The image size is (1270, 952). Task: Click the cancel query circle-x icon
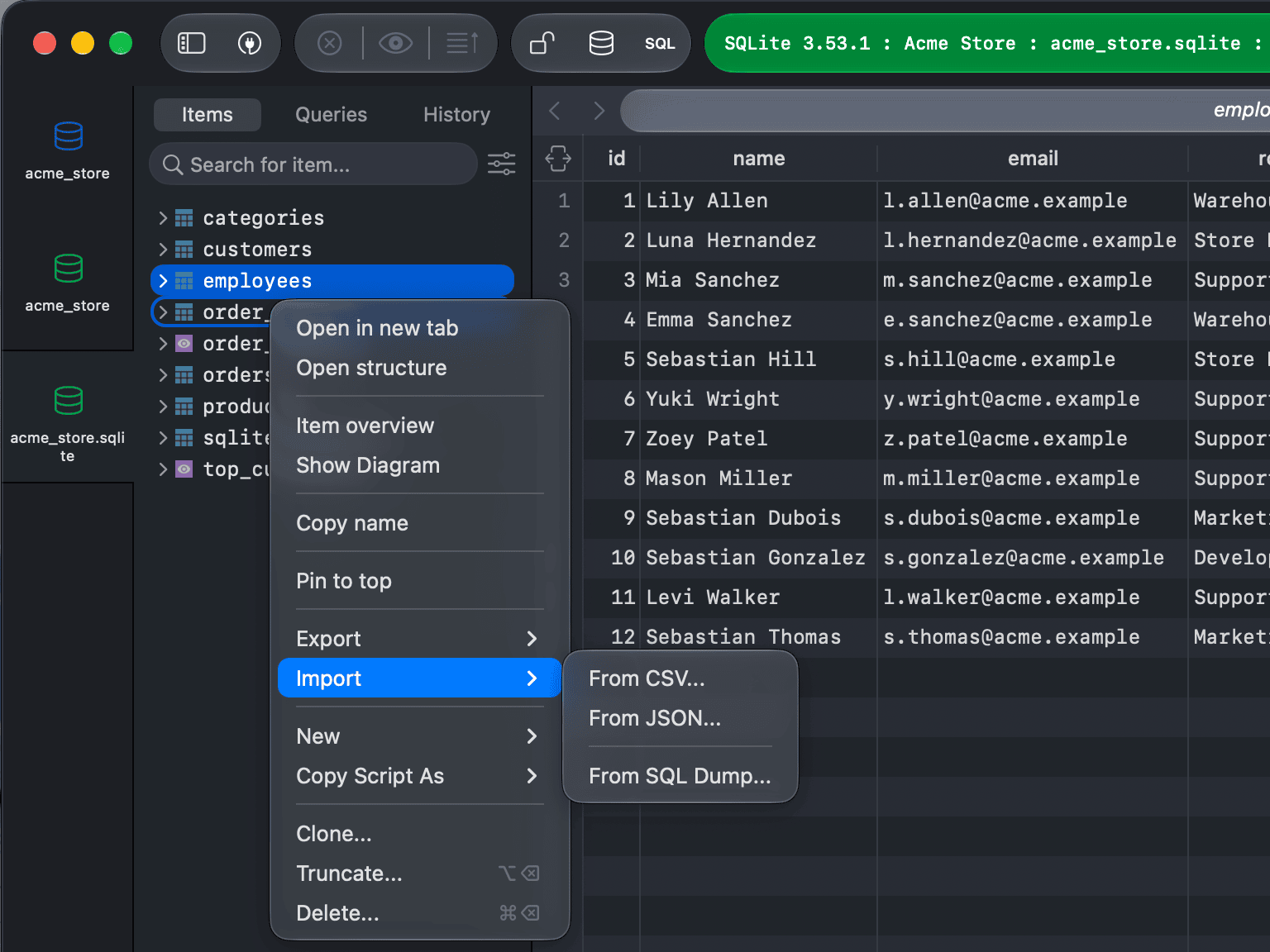(330, 43)
